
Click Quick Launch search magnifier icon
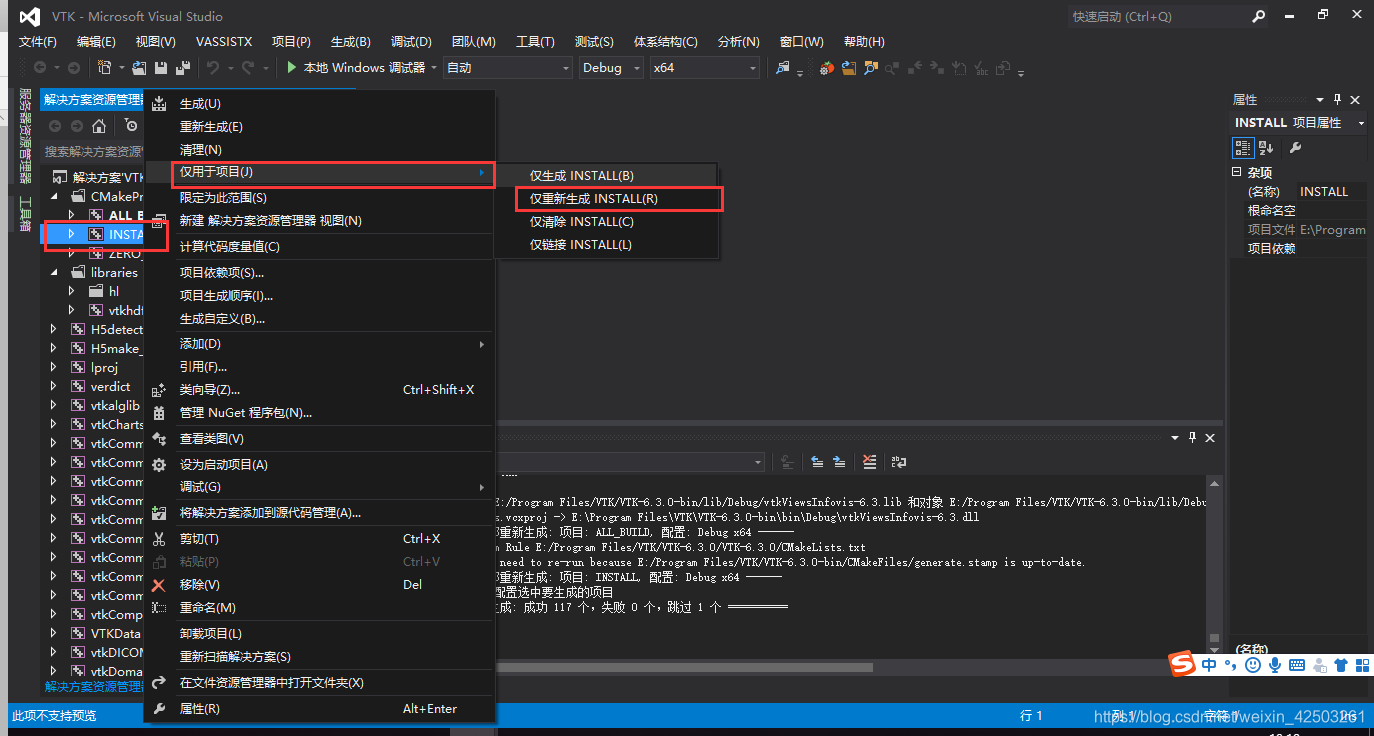(1259, 16)
